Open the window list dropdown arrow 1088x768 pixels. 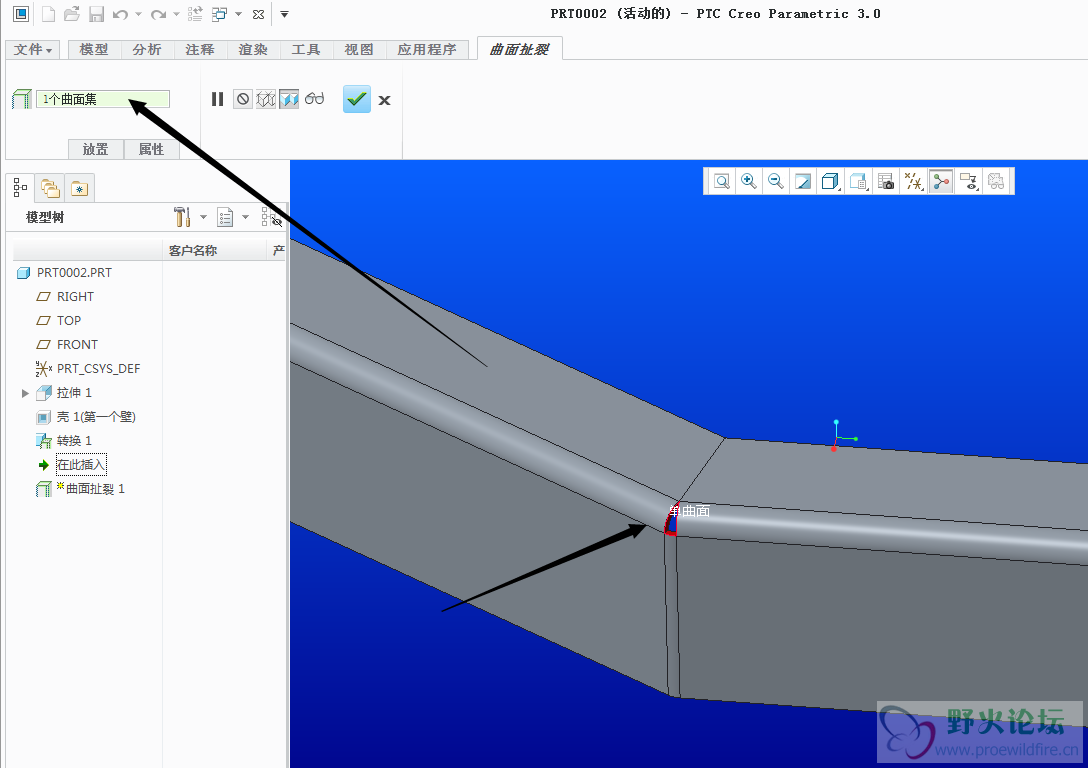coord(239,14)
